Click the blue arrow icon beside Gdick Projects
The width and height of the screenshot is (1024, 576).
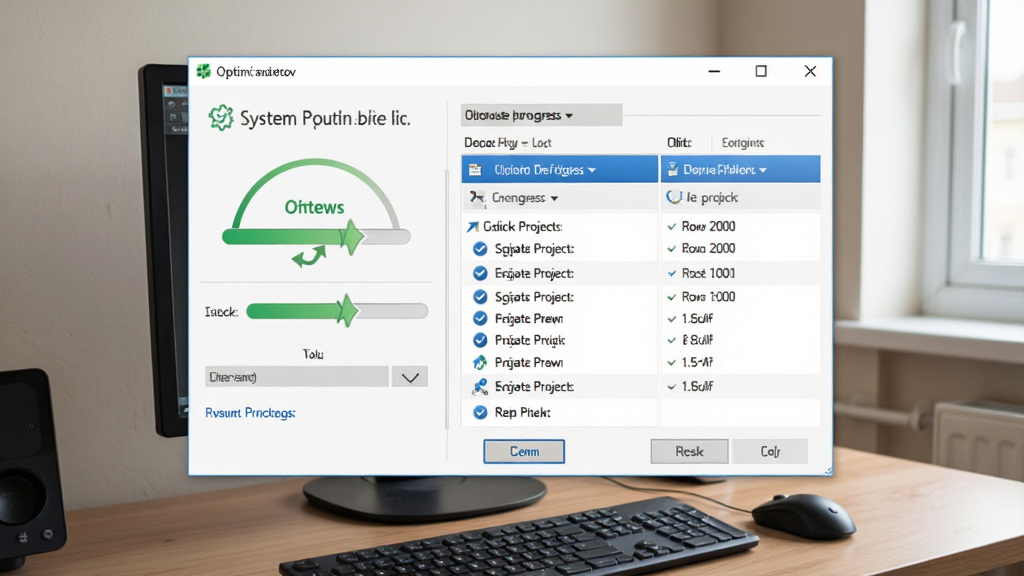coord(473,227)
